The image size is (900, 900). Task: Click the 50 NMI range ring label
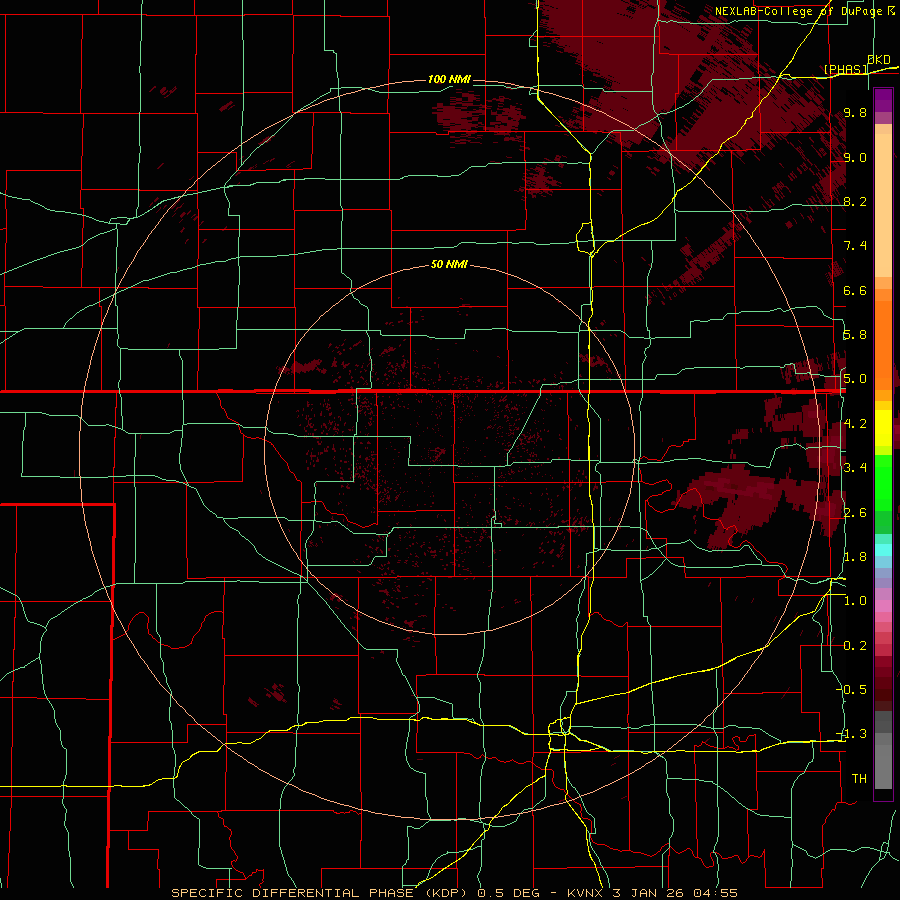(x=449, y=265)
